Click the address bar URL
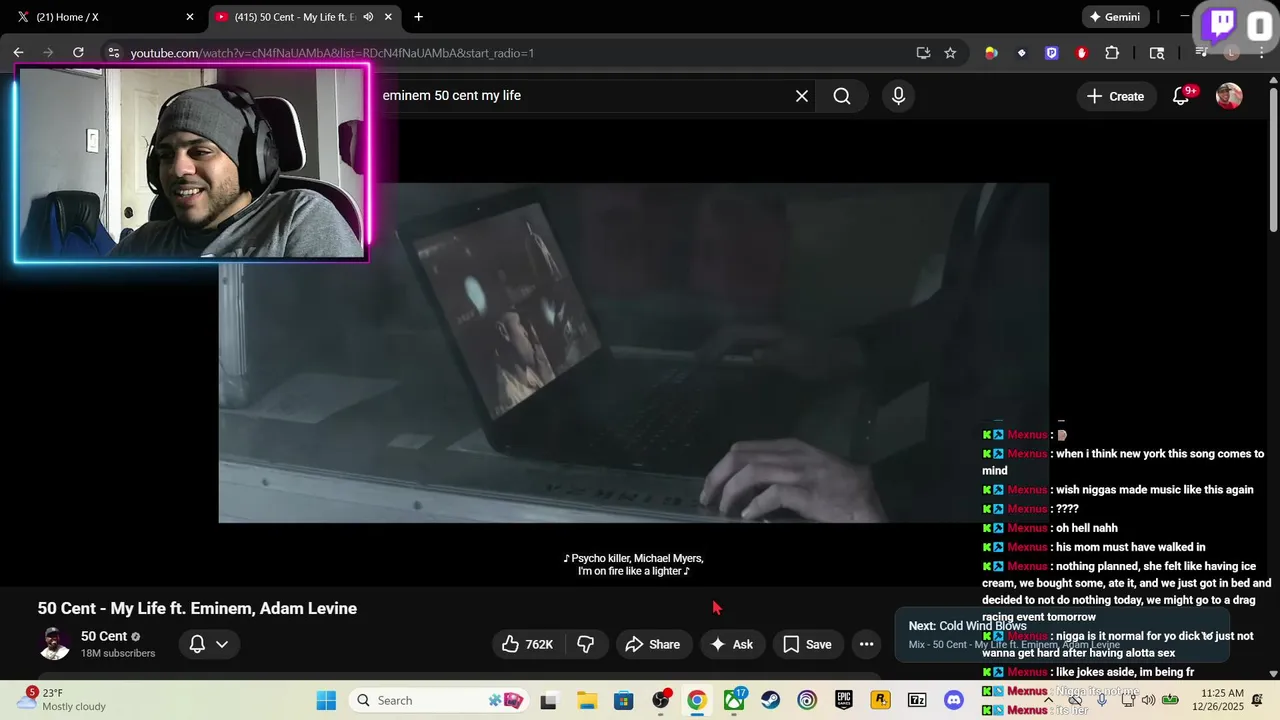 332,53
